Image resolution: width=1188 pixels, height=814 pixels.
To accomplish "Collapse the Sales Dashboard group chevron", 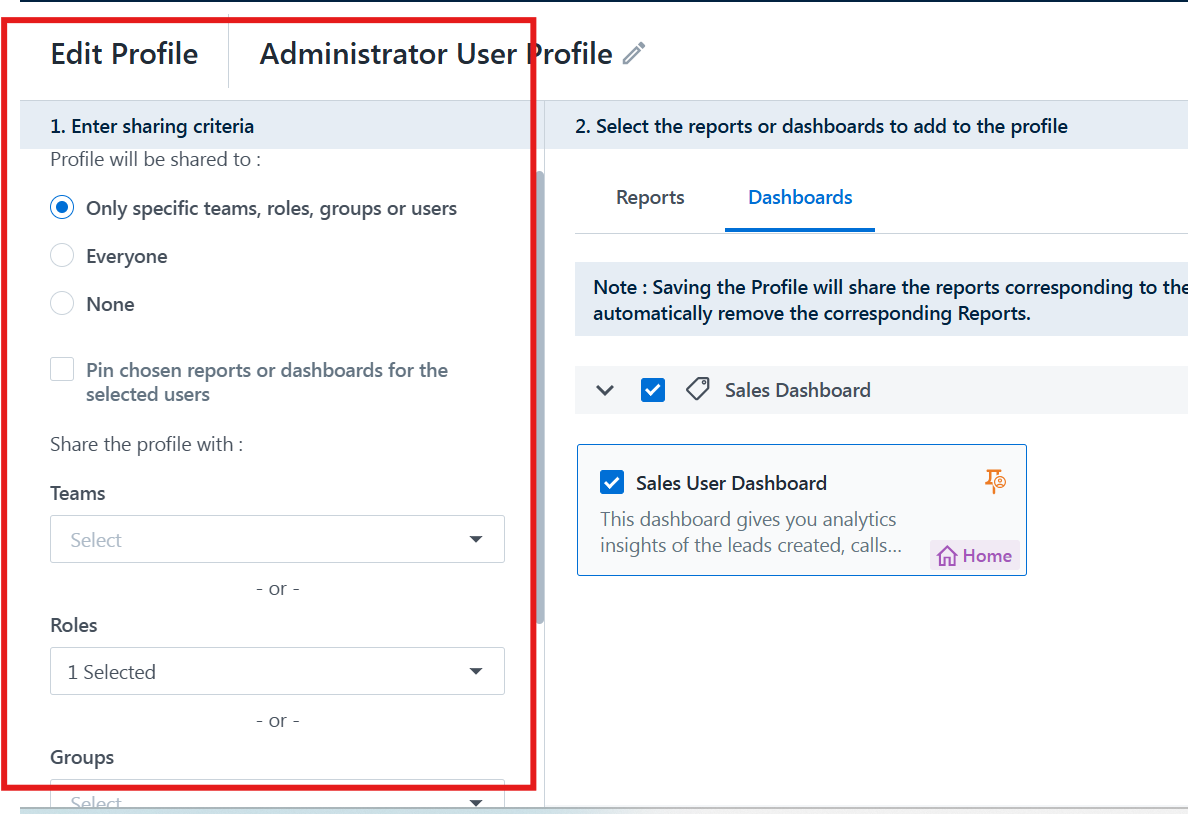I will point(605,390).
